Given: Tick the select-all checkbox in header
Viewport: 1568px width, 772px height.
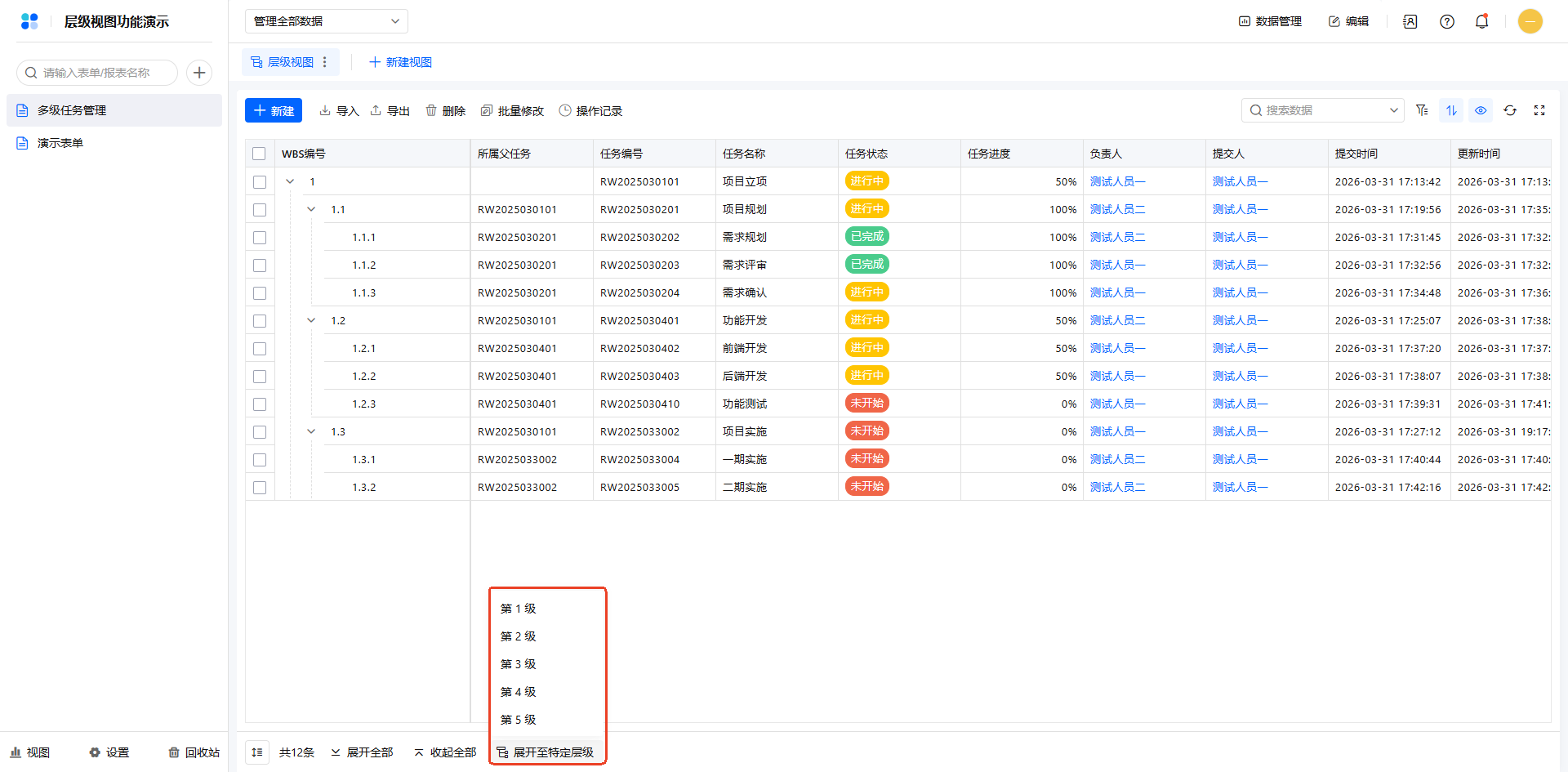Looking at the screenshot, I should (x=259, y=154).
